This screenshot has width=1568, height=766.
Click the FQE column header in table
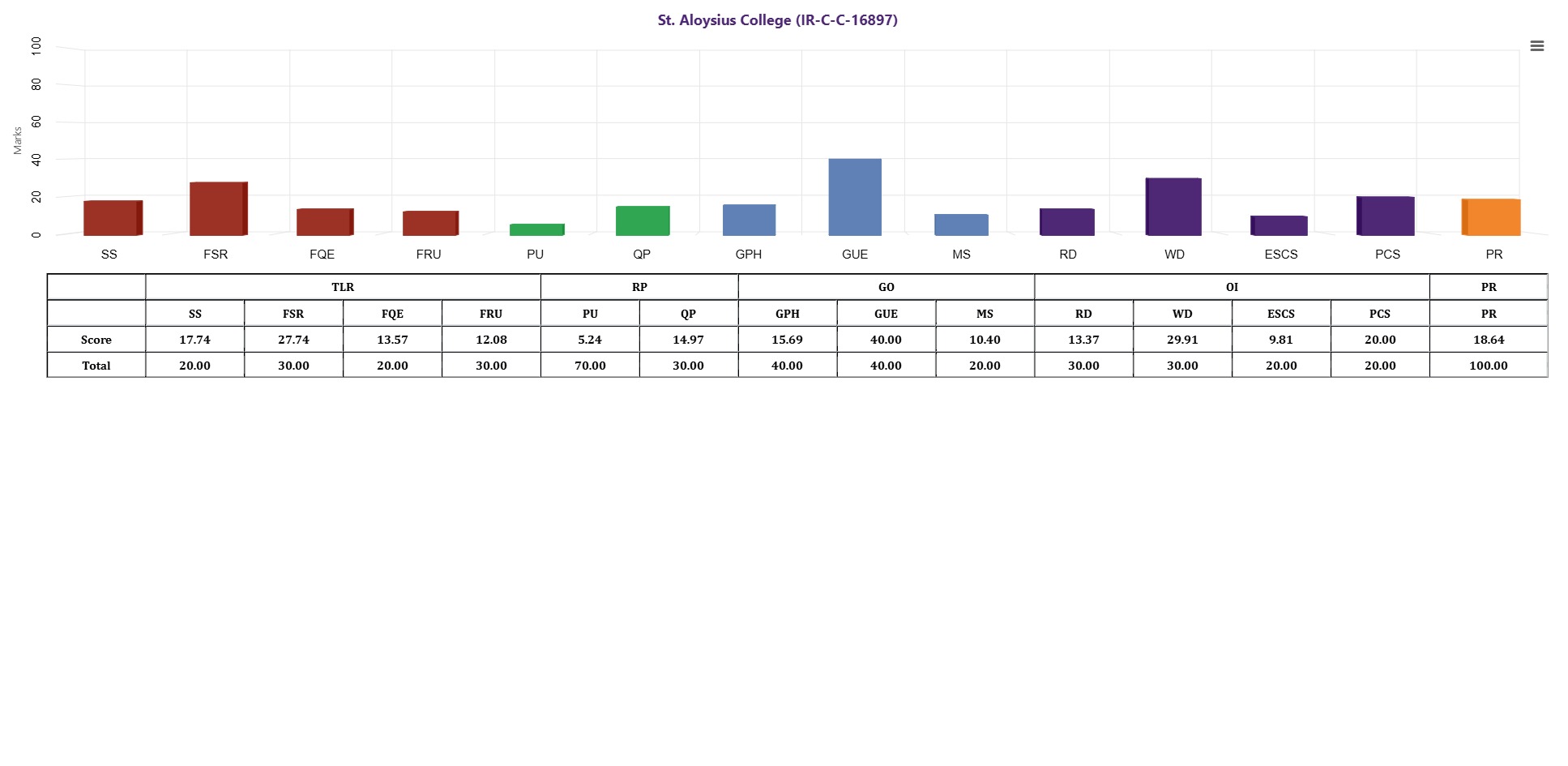(x=392, y=314)
